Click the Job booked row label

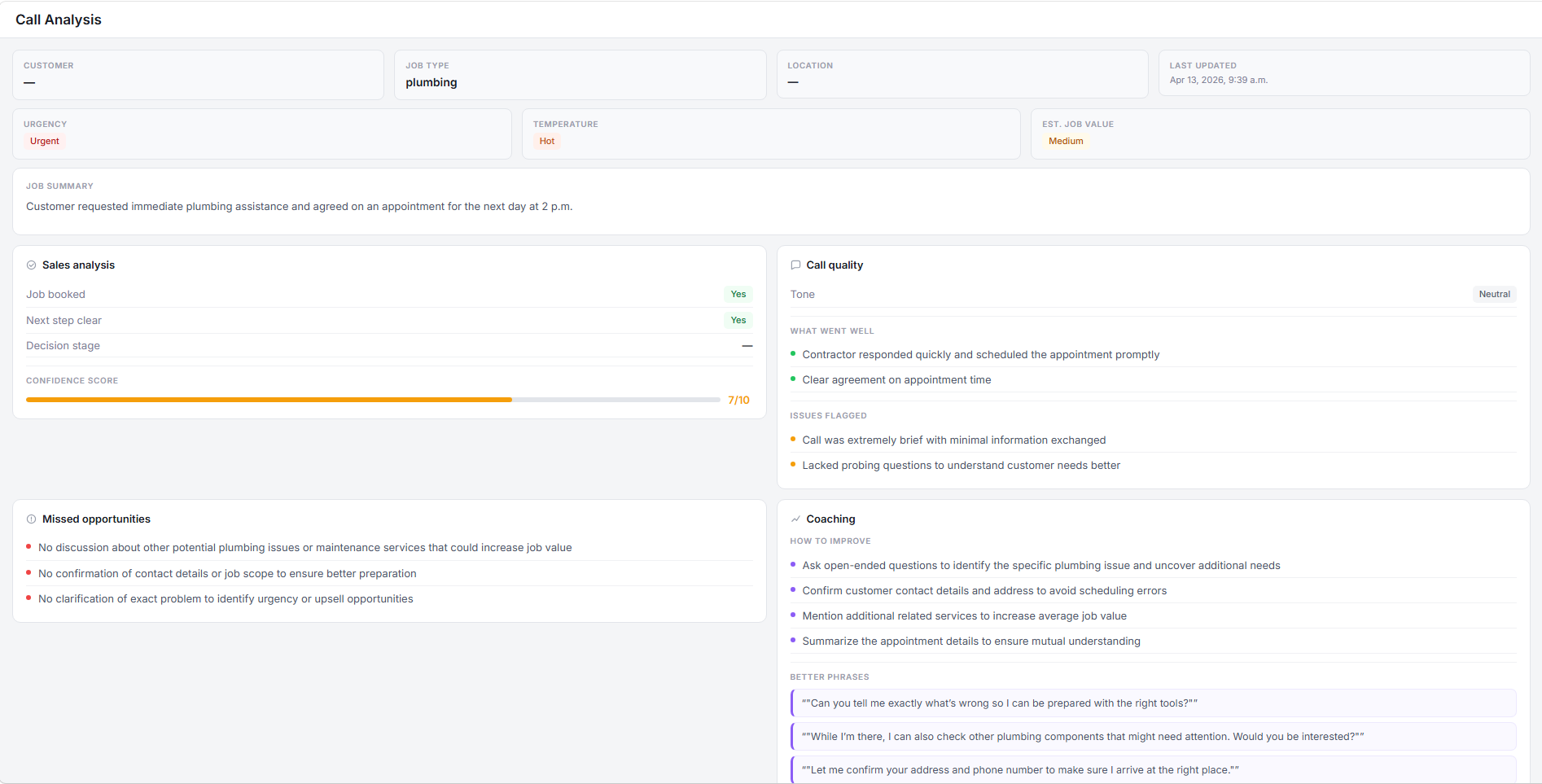55,295
